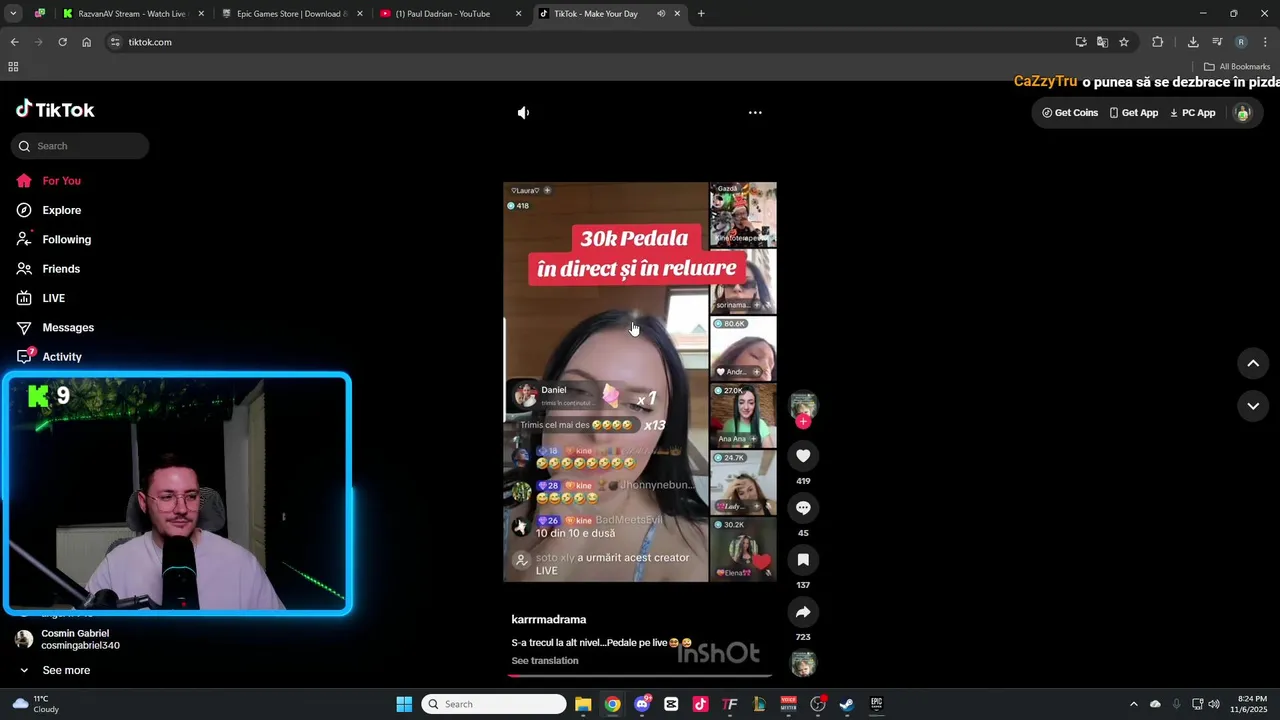Open the taskbar clock and date
Image resolution: width=1280 pixels, height=720 pixels.
(1251, 704)
